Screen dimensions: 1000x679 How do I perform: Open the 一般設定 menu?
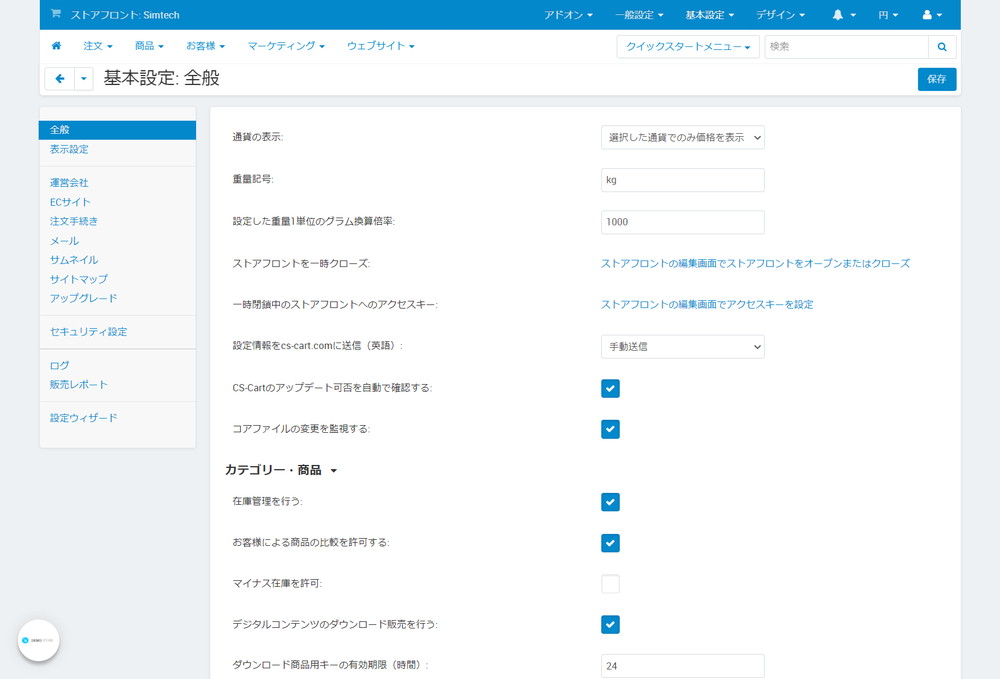coord(639,15)
